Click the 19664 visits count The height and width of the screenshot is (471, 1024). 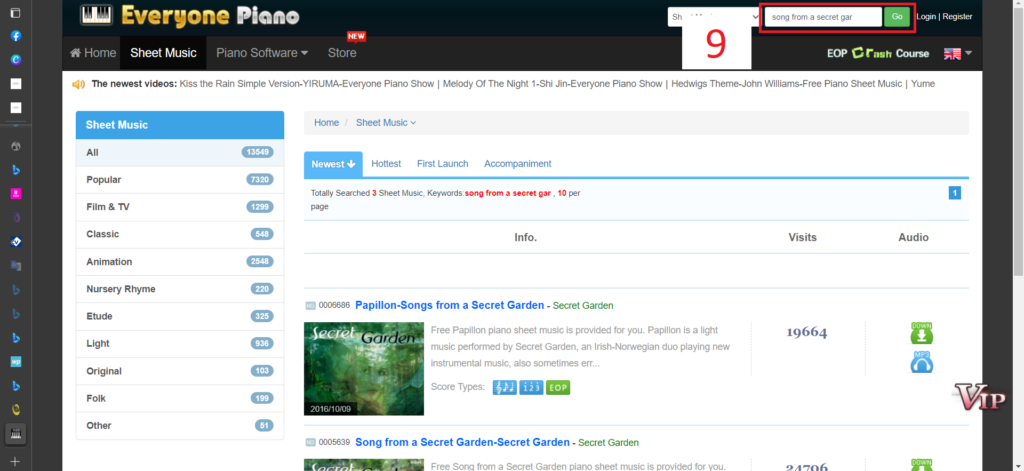coord(807,333)
